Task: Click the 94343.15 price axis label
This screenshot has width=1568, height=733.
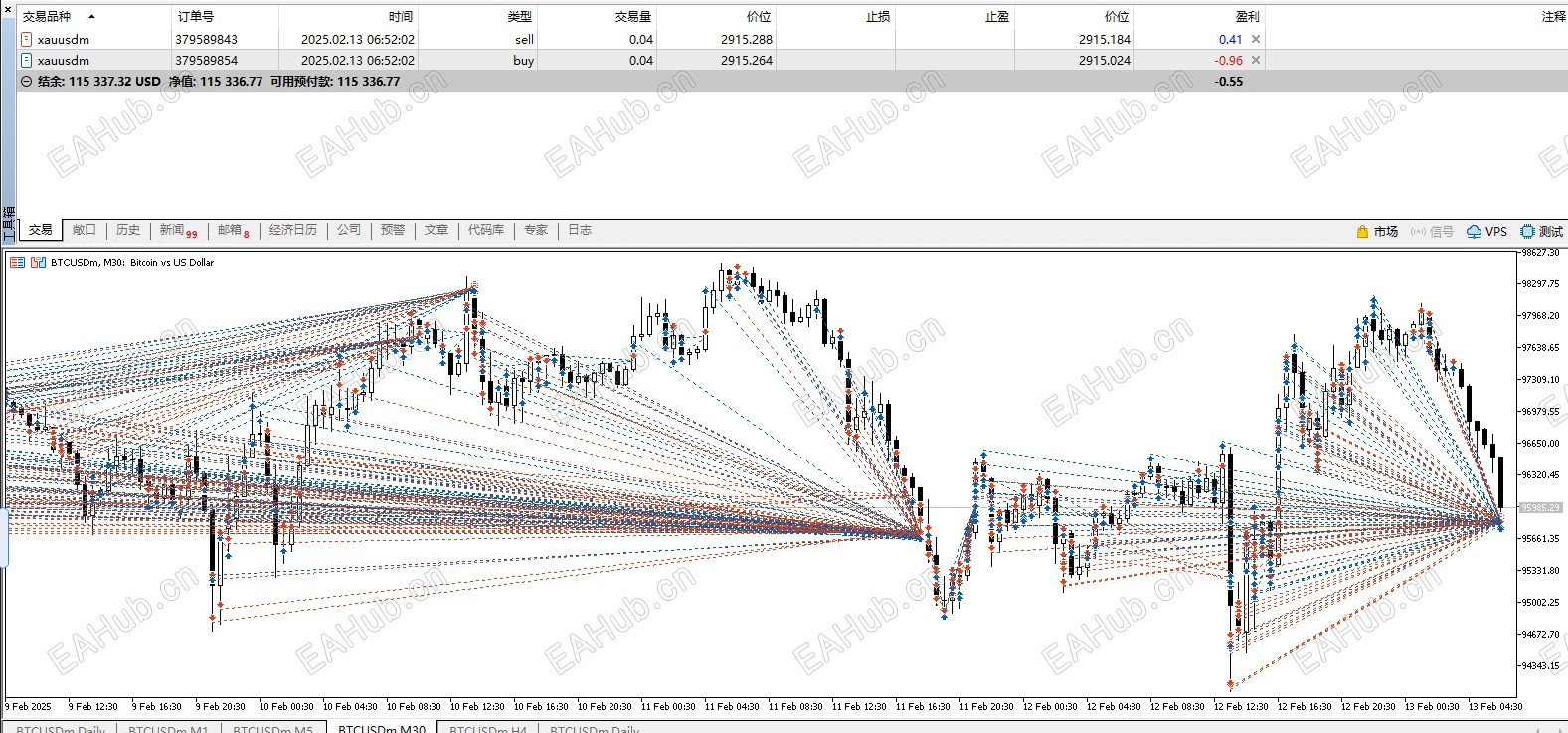Action: pyautogui.click(x=1540, y=665)
